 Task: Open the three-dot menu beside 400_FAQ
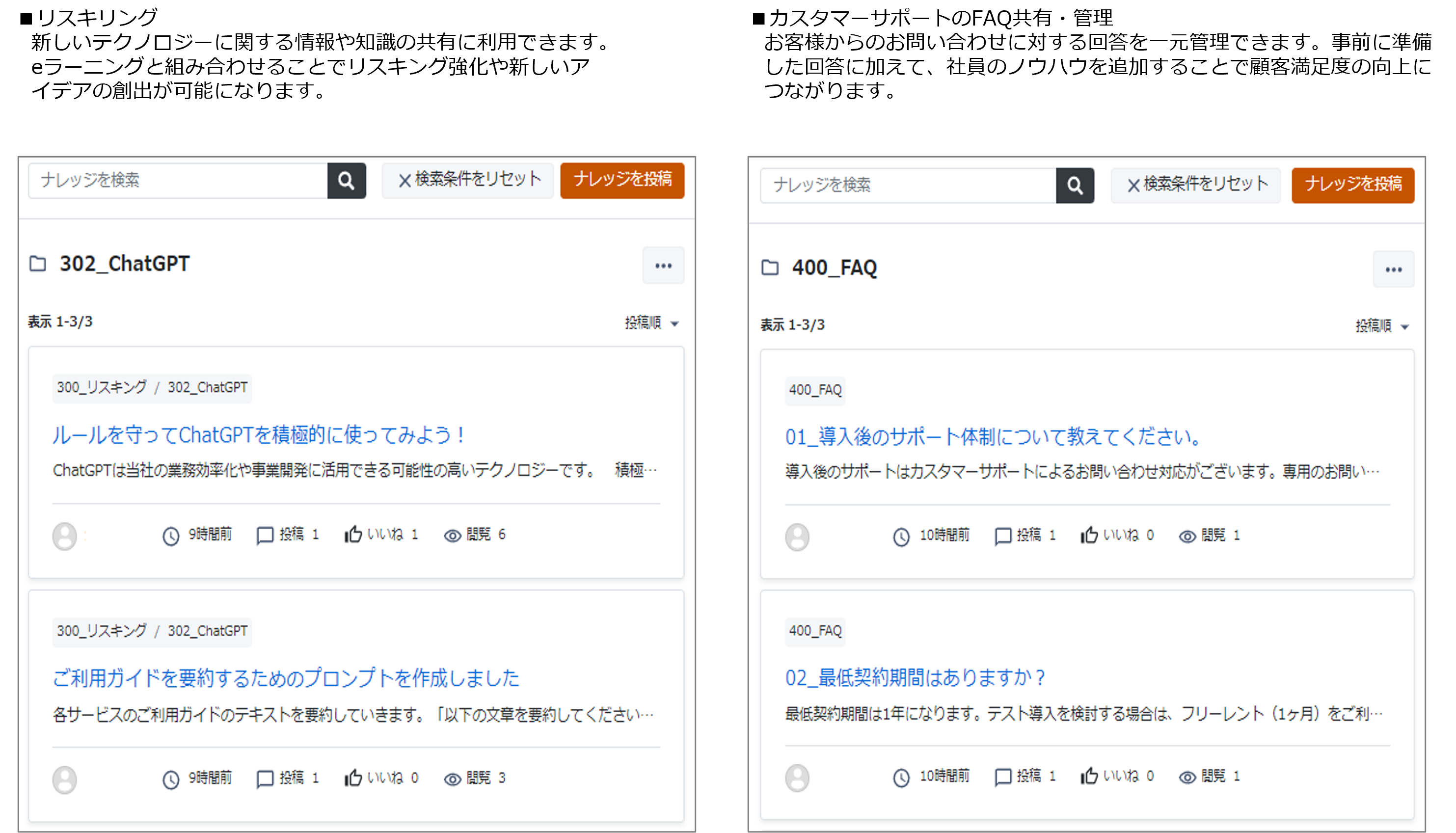coord(1393,269)
